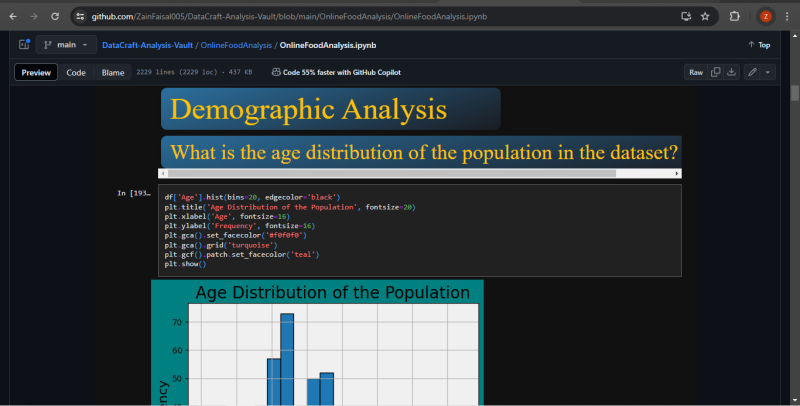Click the pencil edit file icon
Viewport: 800px width, 406px height.
click(x=752, y=72)
